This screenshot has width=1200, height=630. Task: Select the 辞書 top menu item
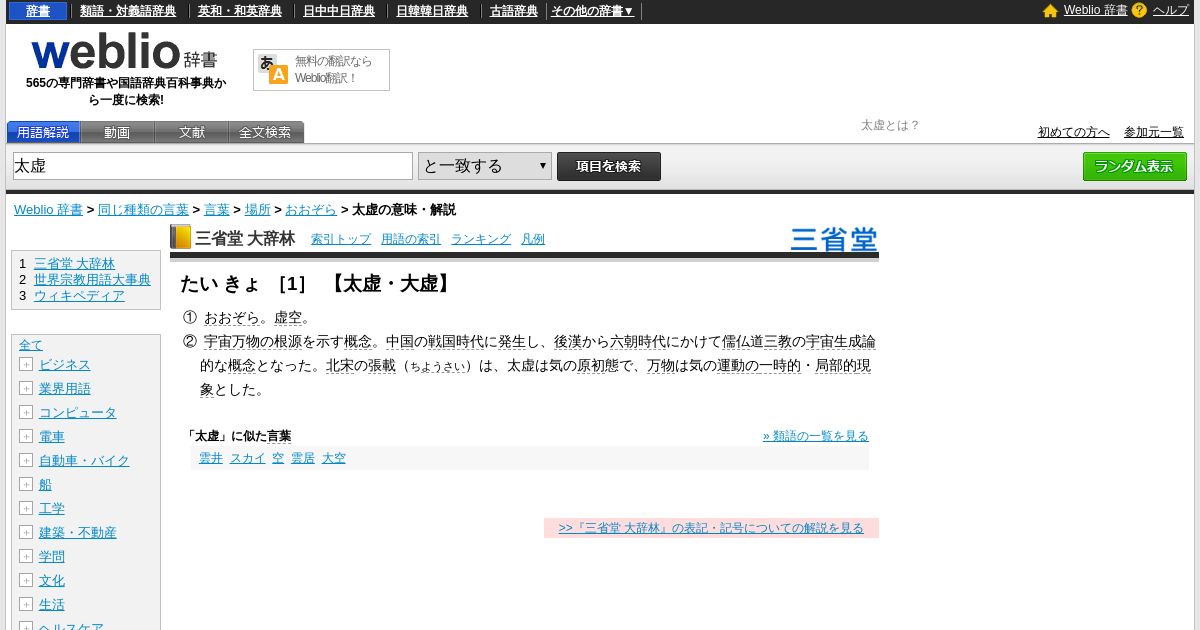click(38, 11)
